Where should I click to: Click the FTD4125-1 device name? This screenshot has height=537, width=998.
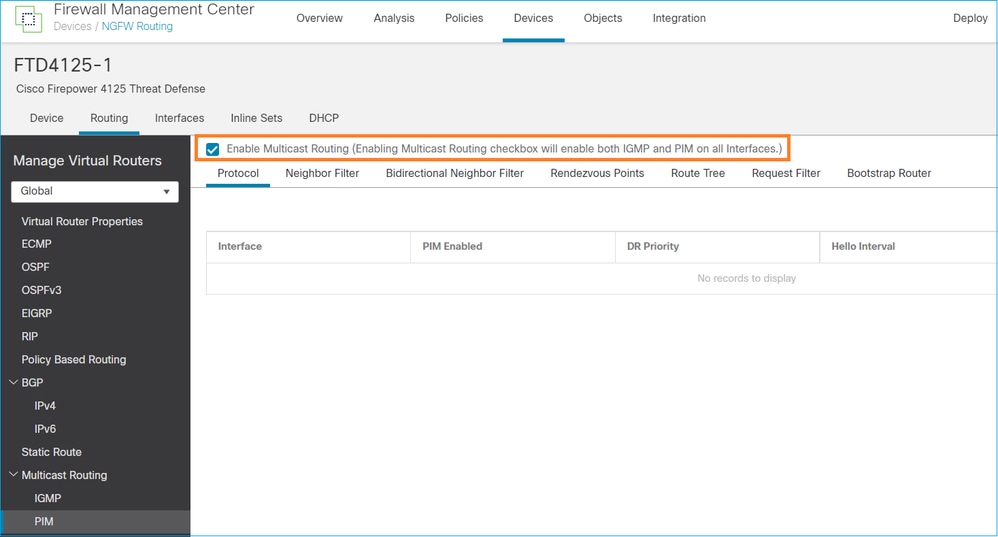(63, 65)
